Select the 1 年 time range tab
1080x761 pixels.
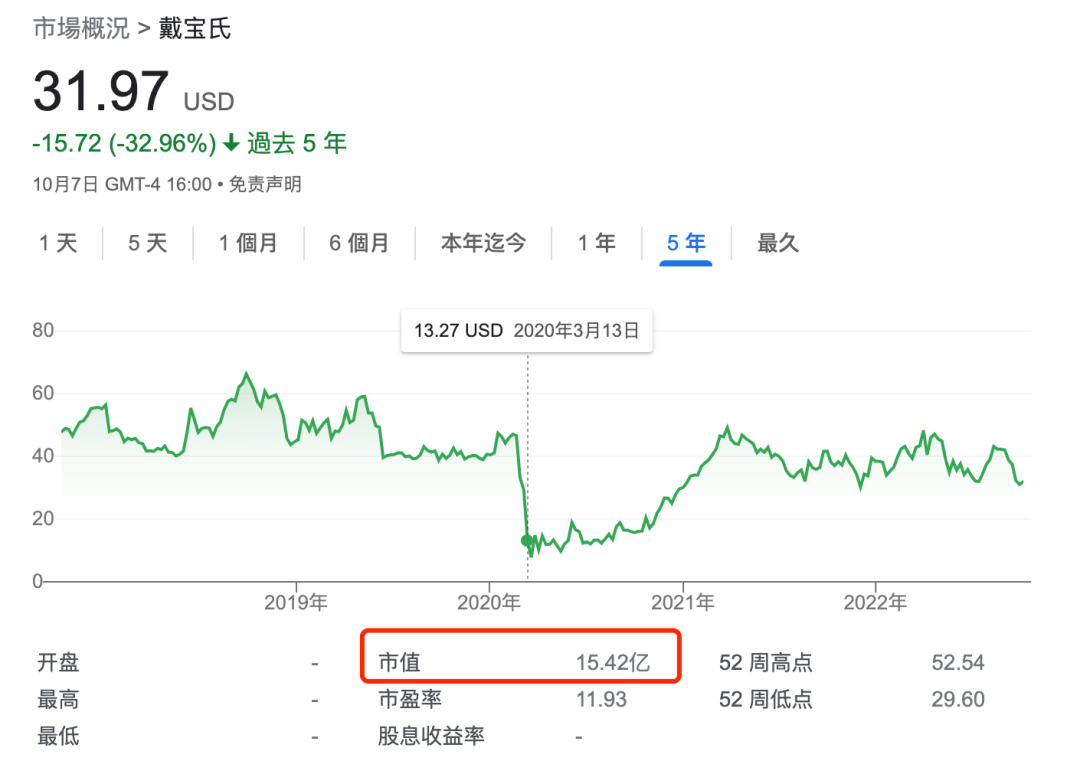pyautogui.click(x=596, y=243)
